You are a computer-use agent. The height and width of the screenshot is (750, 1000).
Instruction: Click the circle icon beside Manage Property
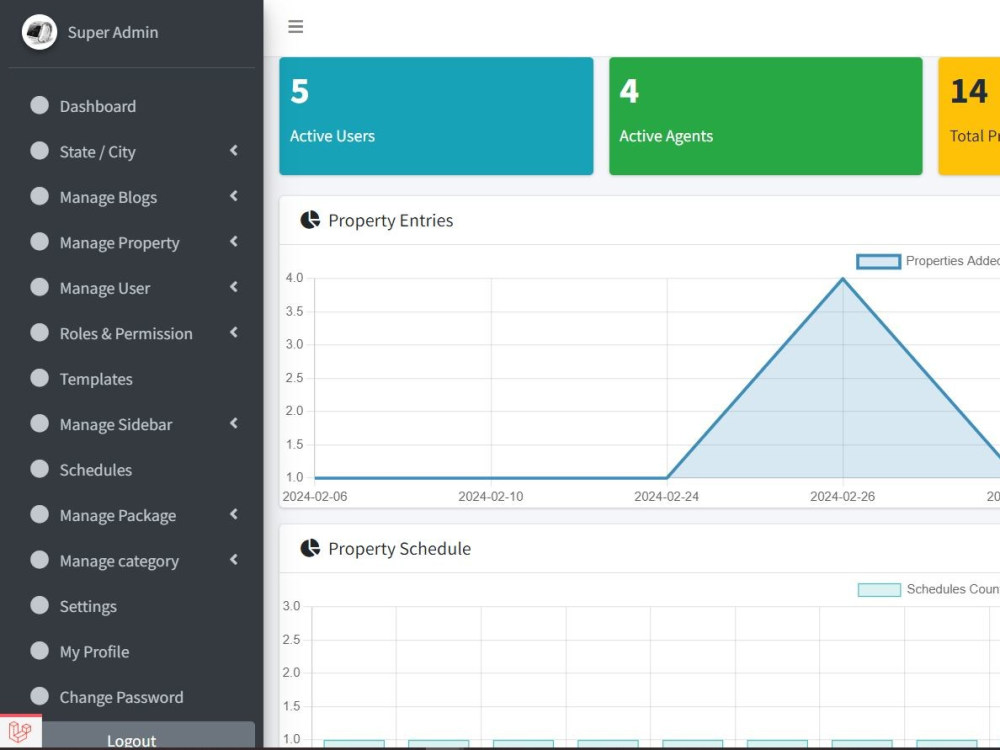(x=40, y=242)
